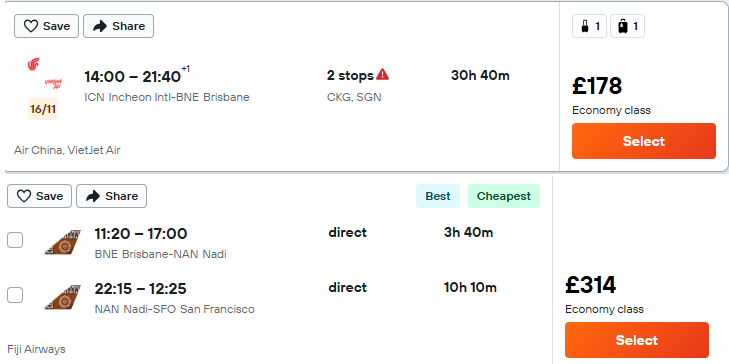Tick the checkbox for the NAN Nadi-SFO flight
The width and height of the screenshot is (729, 364).
(x=15, y=295)
